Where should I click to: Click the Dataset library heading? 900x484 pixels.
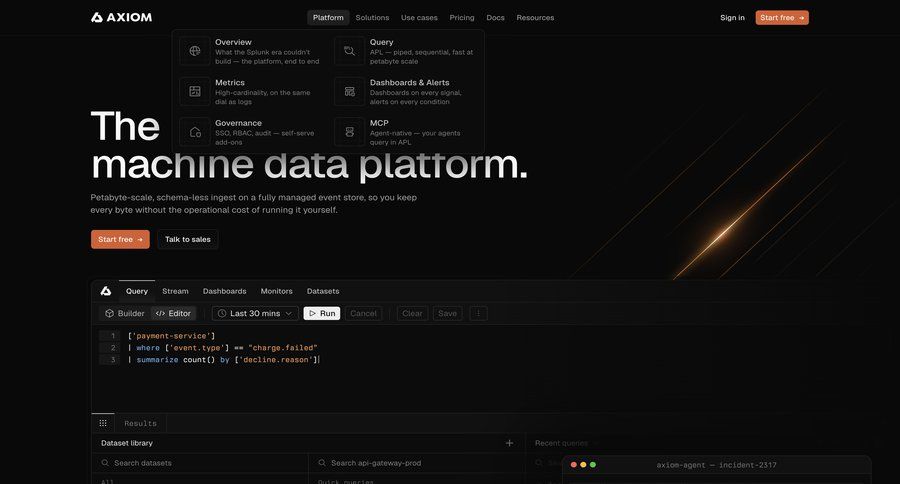127,443
